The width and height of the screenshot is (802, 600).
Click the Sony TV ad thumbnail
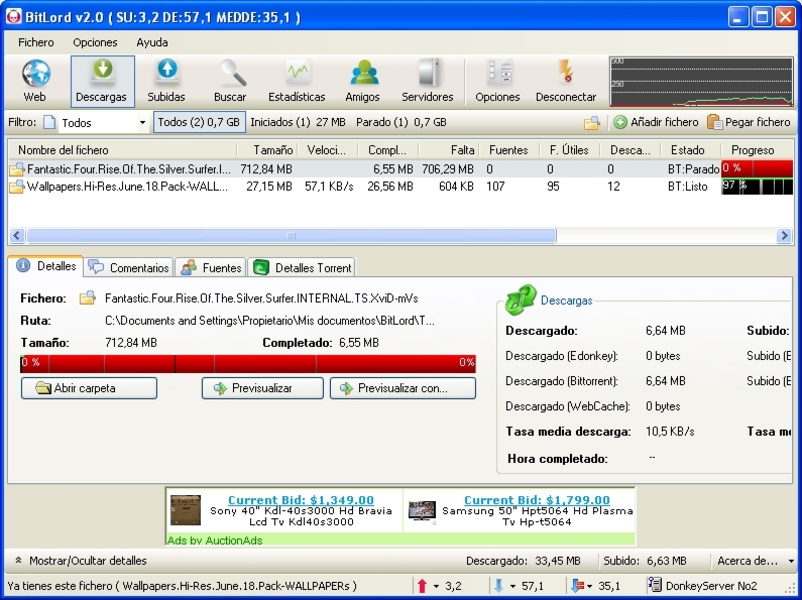(185, 510)
